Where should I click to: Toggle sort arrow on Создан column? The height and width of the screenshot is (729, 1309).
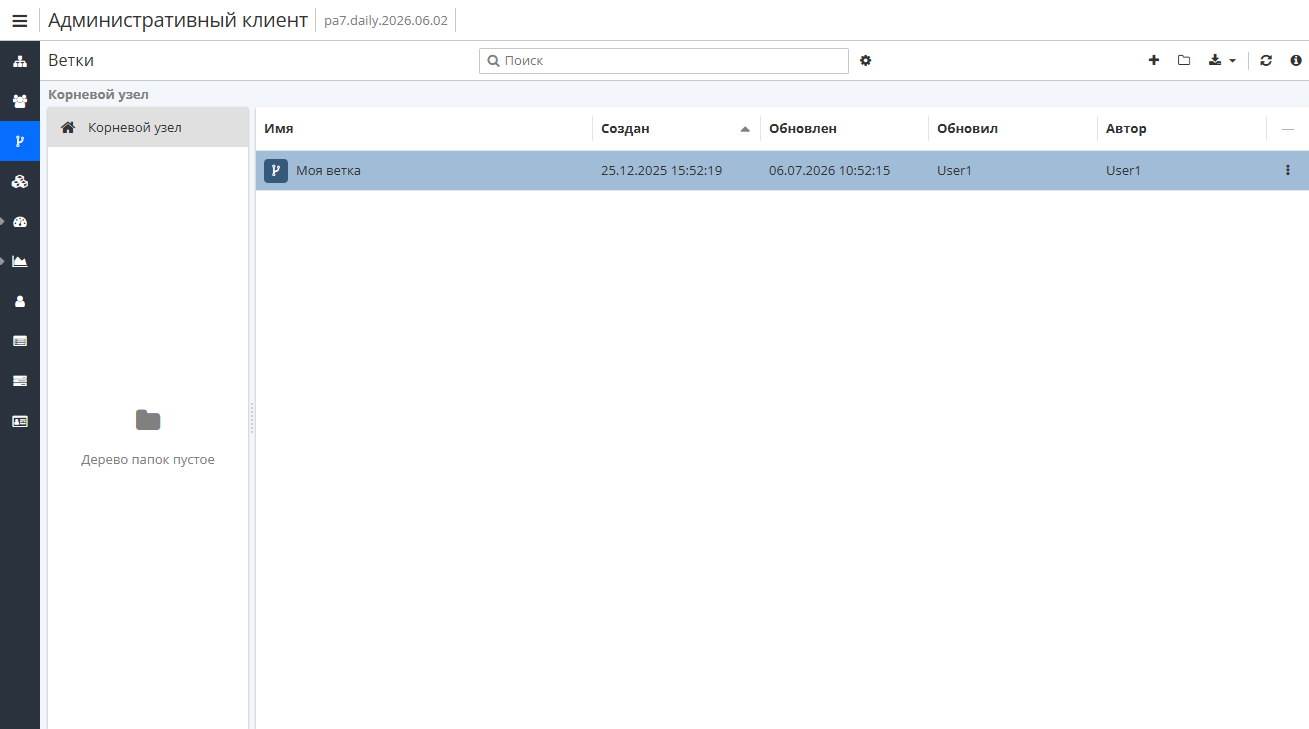coord(744,129)
